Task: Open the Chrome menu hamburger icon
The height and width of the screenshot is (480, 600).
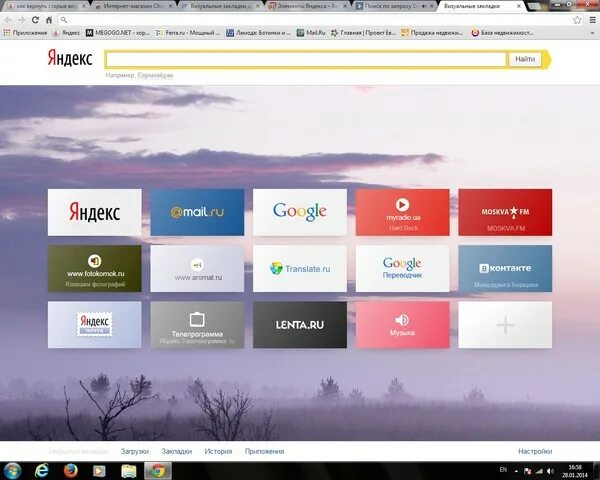Action: (x=592, y=20)
